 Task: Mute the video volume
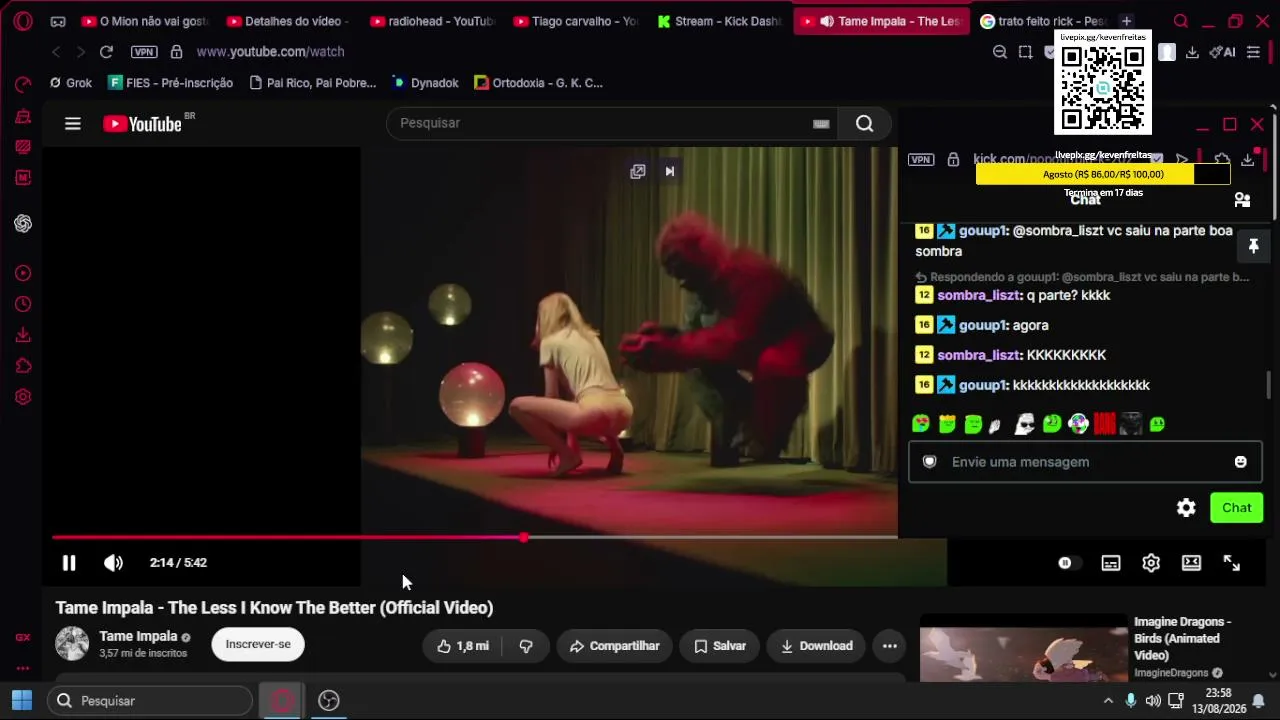point(113,563)
